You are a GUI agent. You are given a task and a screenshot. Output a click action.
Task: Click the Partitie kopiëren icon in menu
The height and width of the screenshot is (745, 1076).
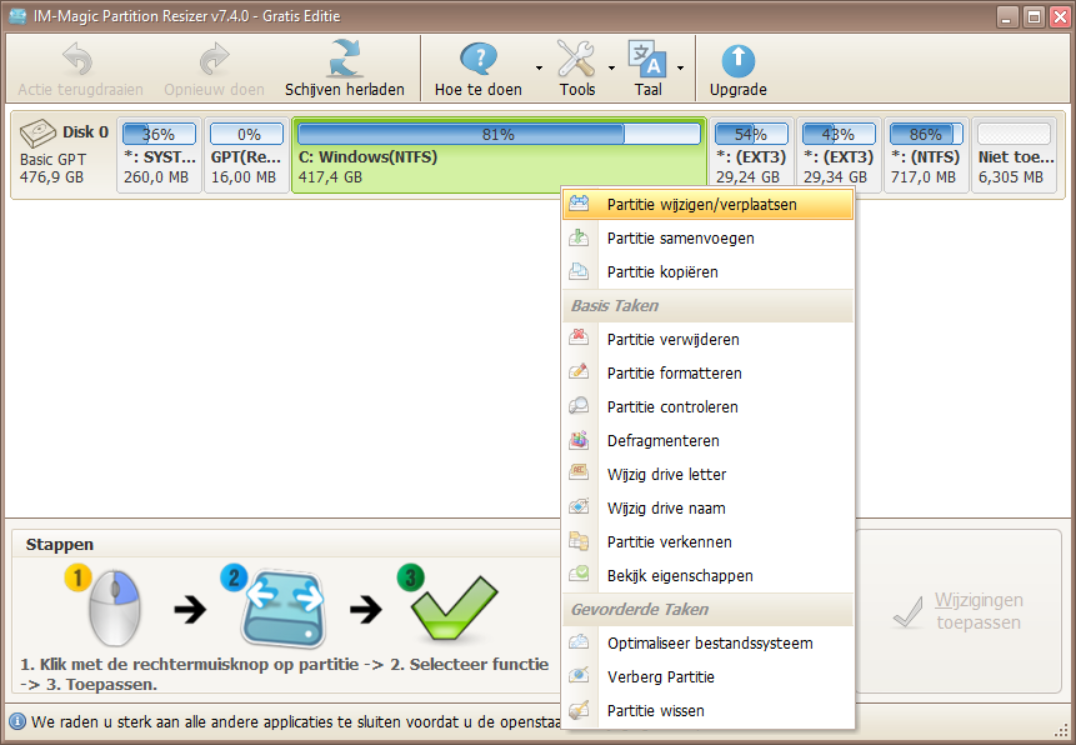(579, 272)
